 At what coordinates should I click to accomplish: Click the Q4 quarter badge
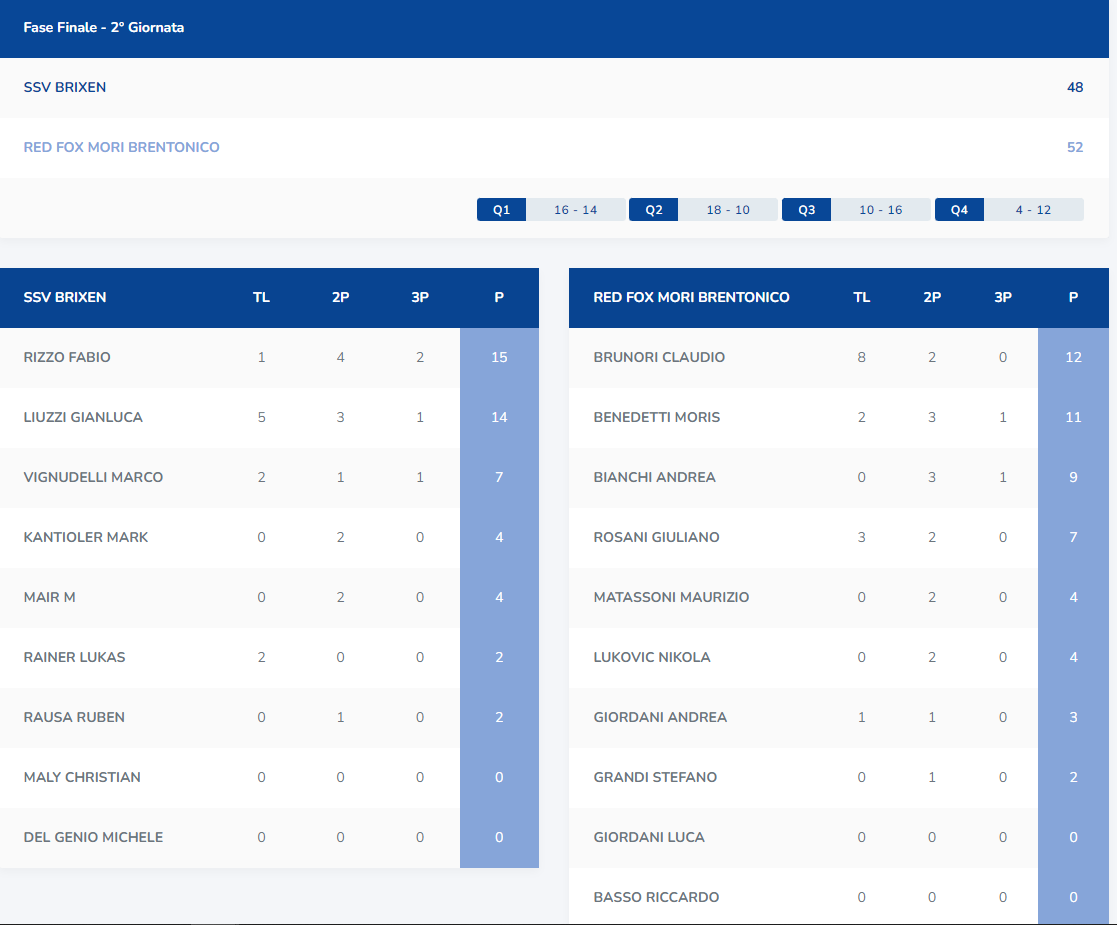(x=959, y=210)
